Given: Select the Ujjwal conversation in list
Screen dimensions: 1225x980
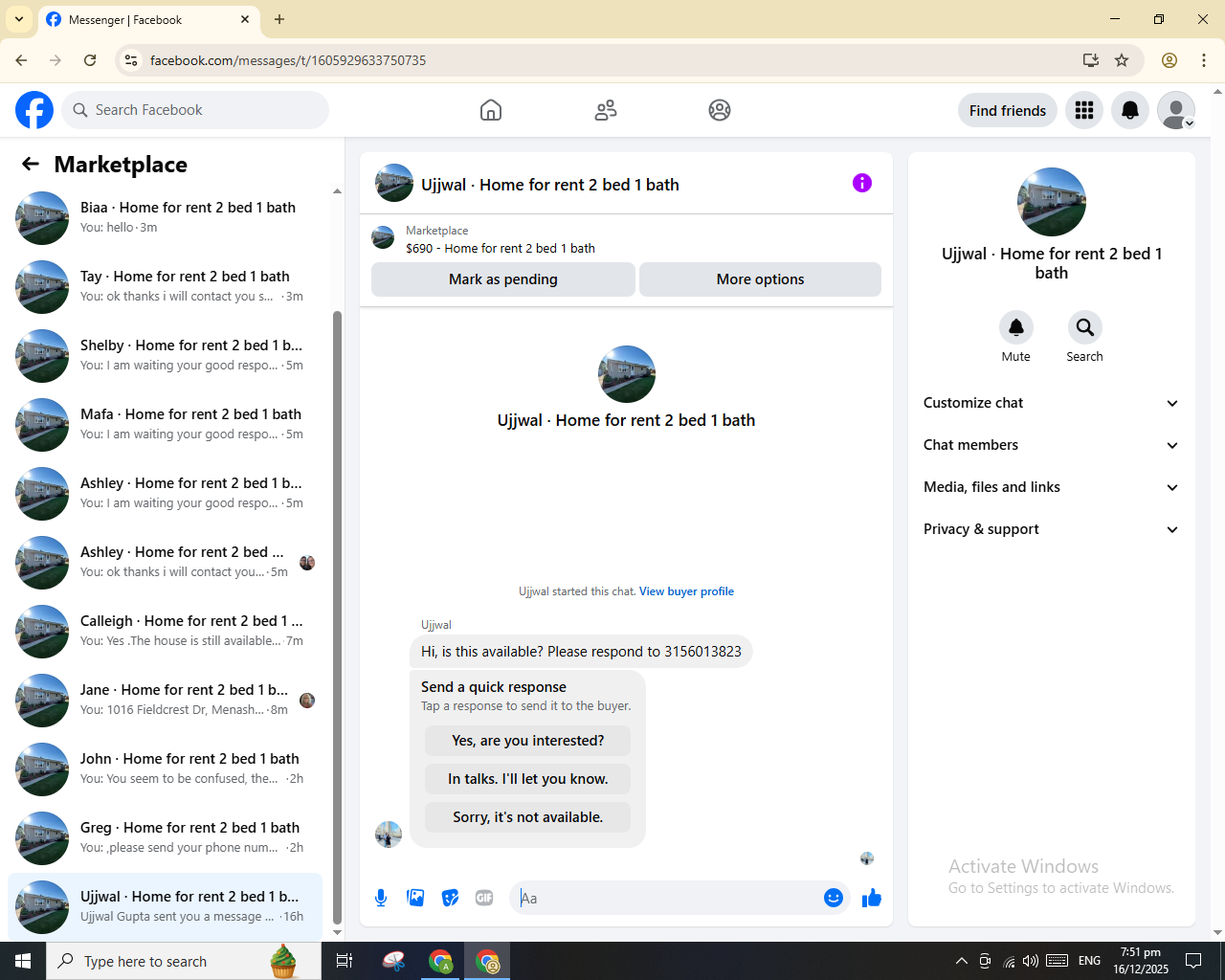Looking at the screenshot, I should pos(165,907).
